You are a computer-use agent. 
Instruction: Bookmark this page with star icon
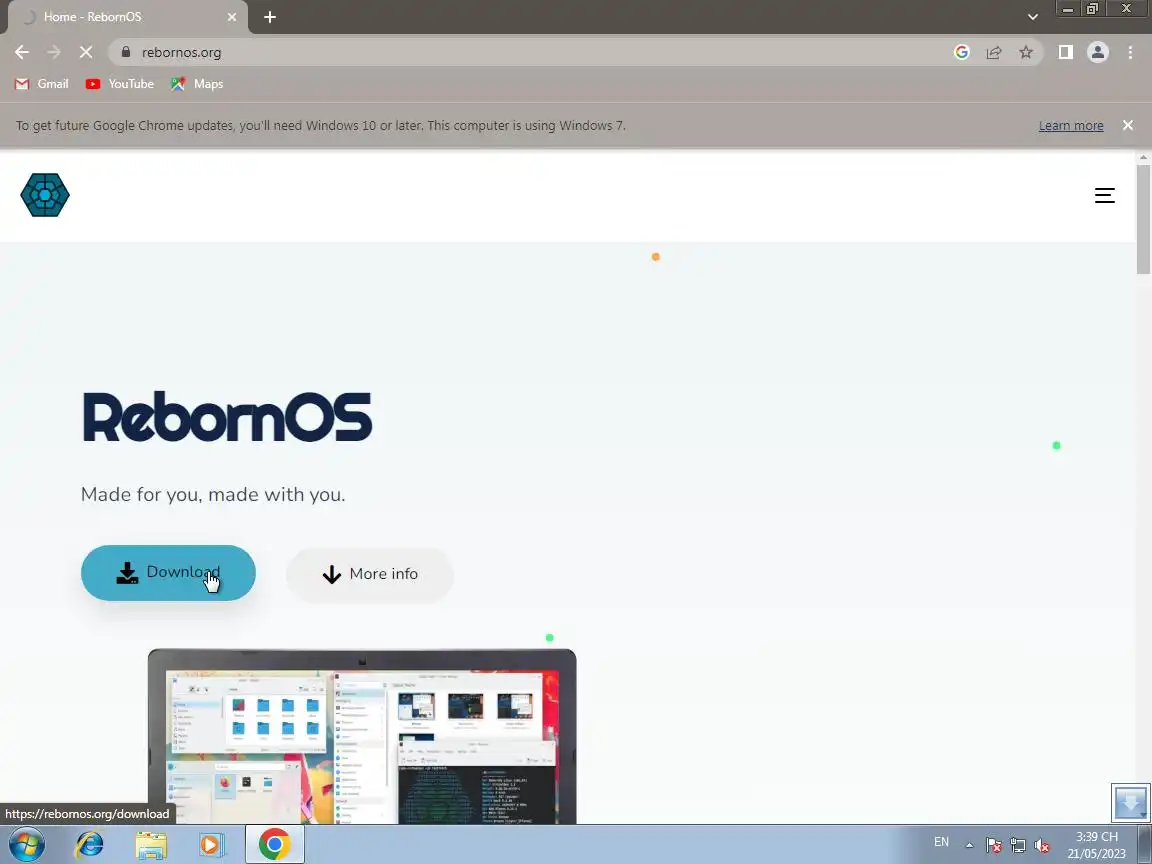1026,52
